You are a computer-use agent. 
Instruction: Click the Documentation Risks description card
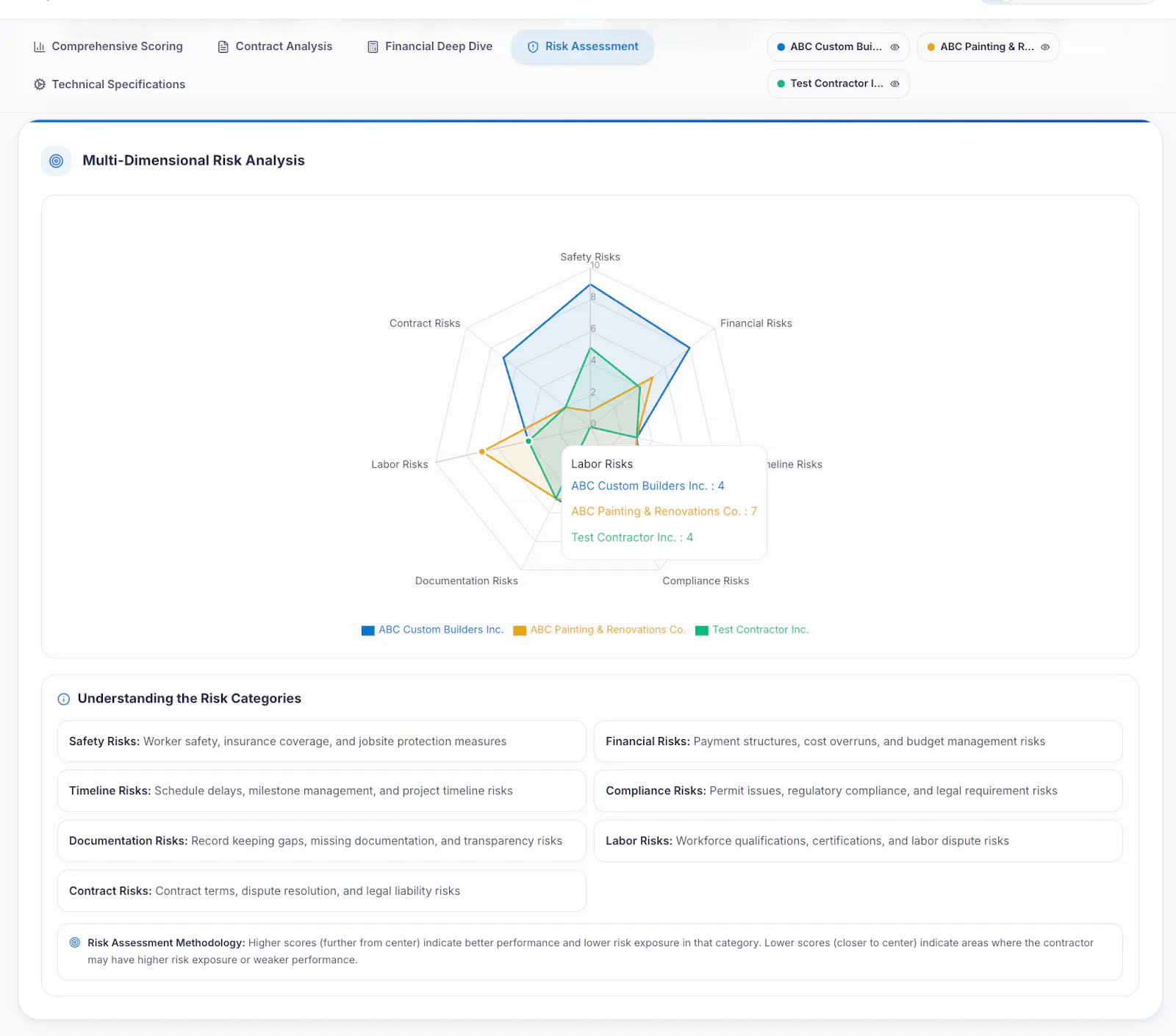point(322,841)
